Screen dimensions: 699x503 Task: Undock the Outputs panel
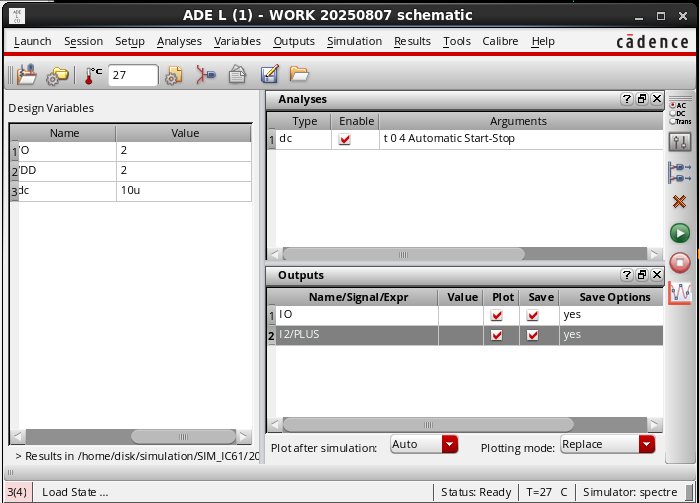(x=642, y=275)
